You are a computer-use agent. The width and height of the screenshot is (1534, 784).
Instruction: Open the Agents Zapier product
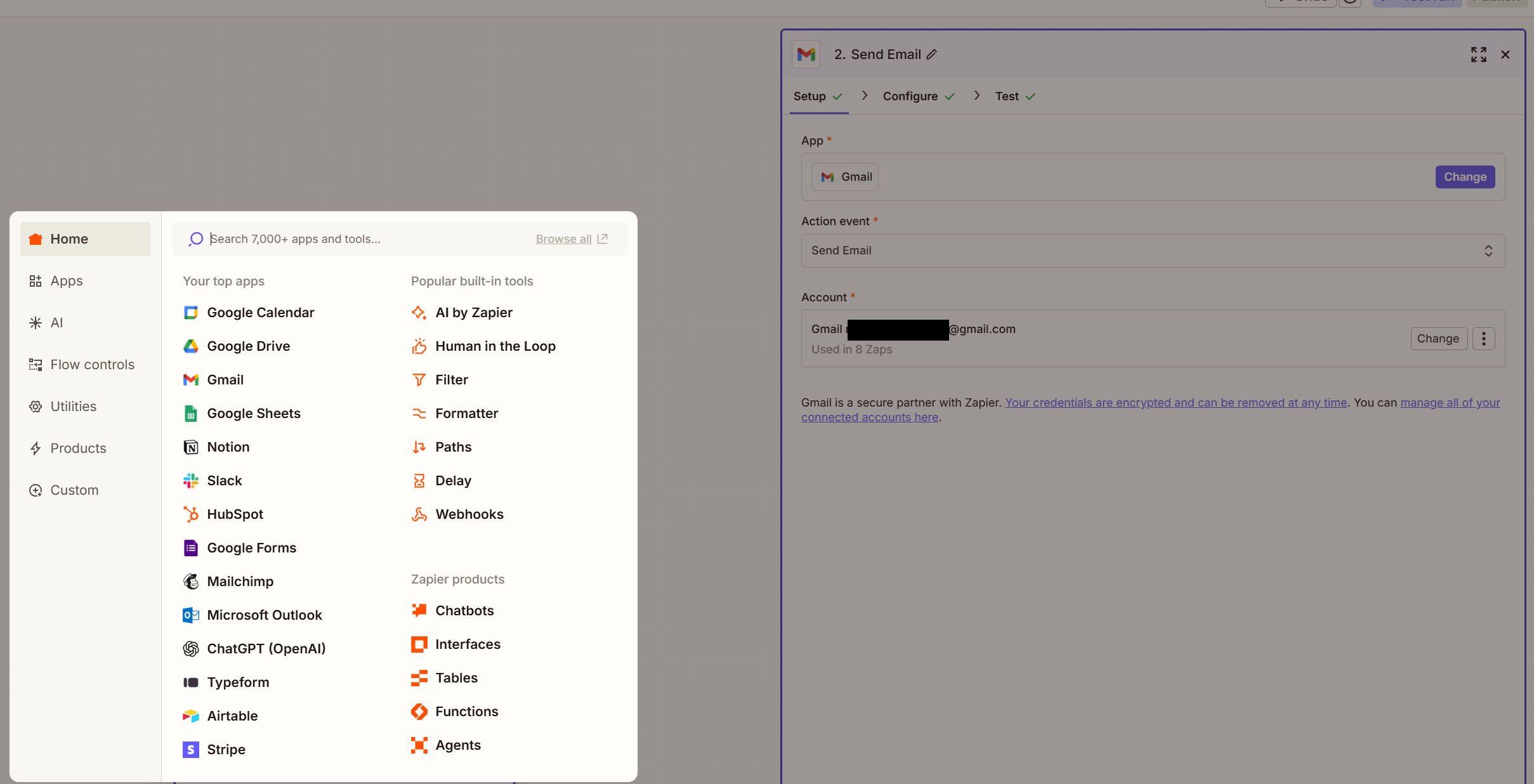457,745
